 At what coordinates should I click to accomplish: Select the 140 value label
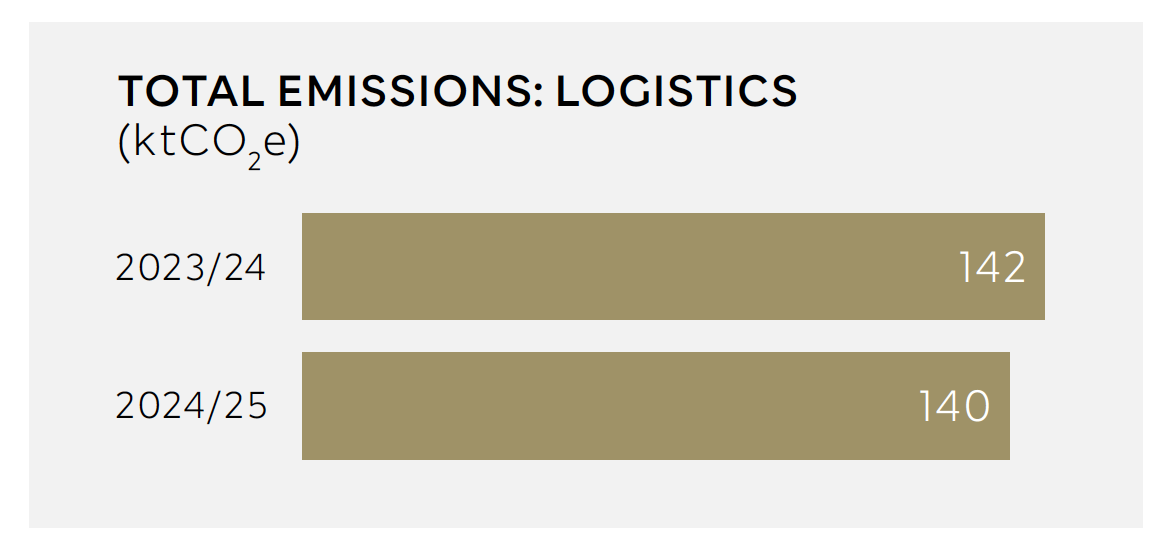tap(954, 407)
